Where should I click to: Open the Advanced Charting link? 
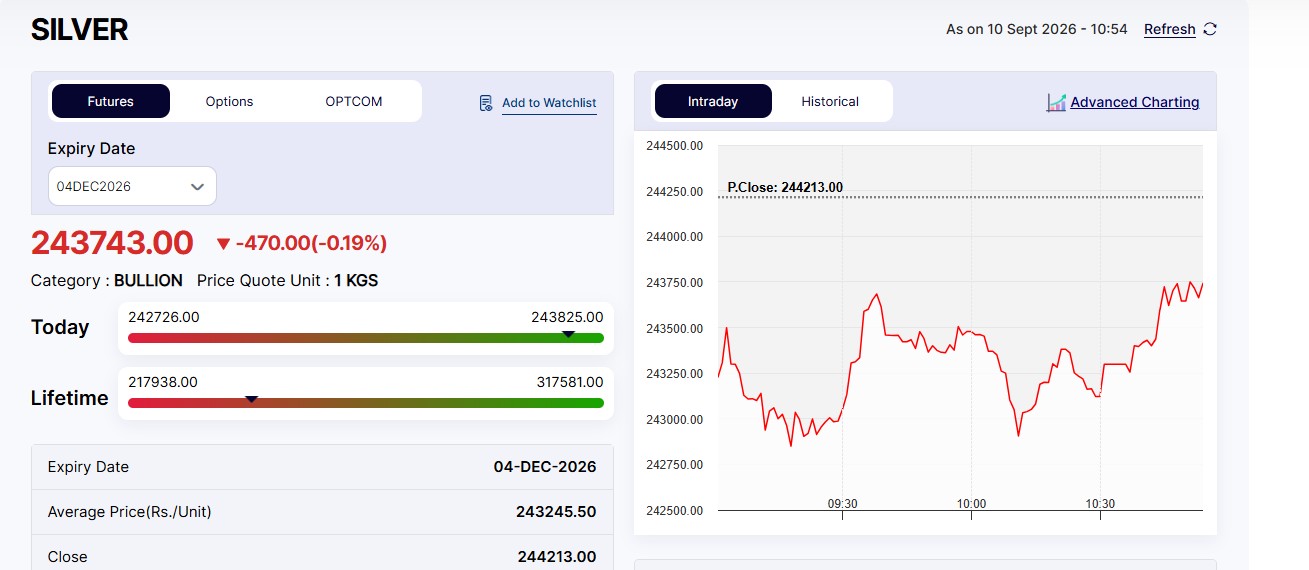(x=1135, y=102)
